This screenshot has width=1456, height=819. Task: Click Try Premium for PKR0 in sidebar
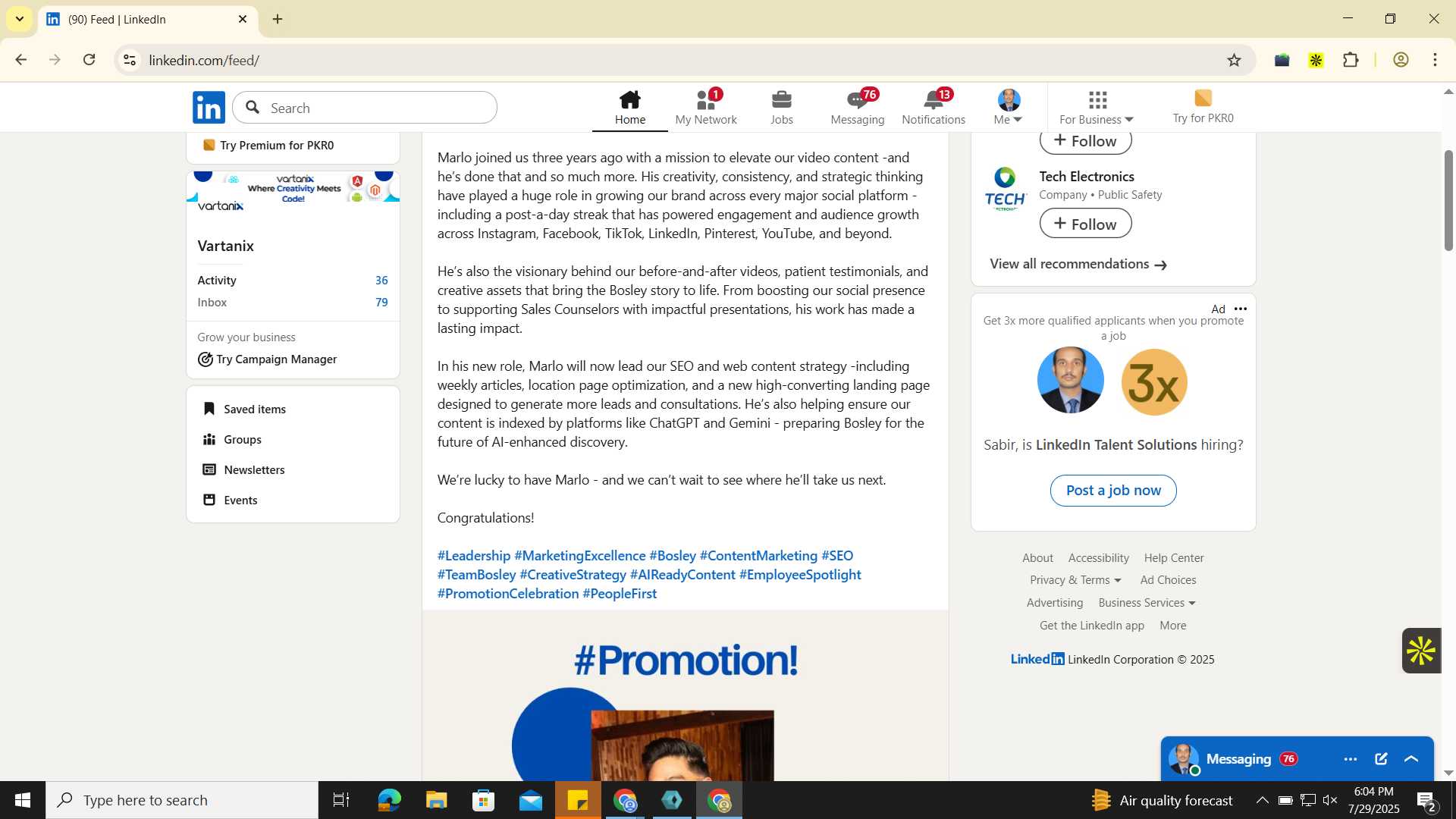tap(277, 146)
